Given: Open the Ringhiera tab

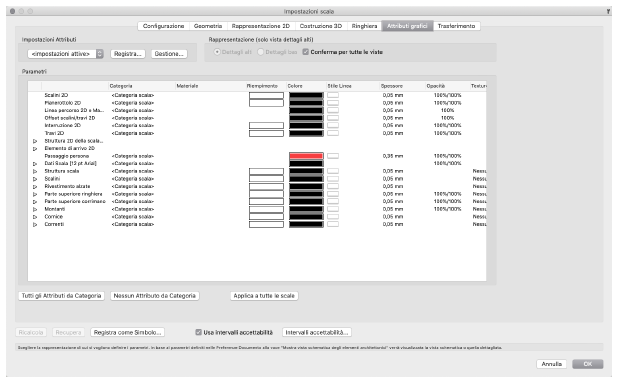Looking at the screenshot, I should 364,26.
